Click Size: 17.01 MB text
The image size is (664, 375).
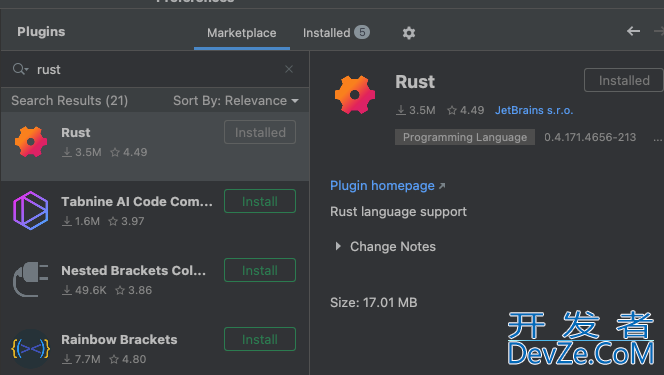coord(374,303)
